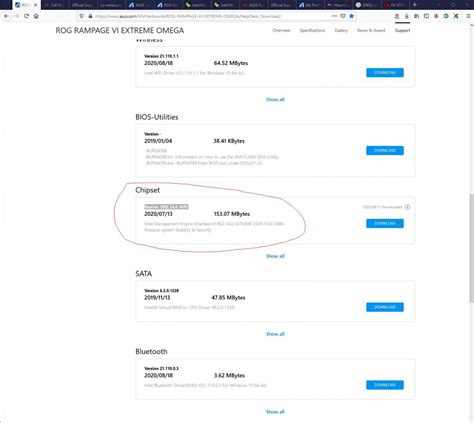The width and height of the screenshot is (474, 423).
Task: Download the SATA Virtual RAID driver
Action: (x=385, y=307)
